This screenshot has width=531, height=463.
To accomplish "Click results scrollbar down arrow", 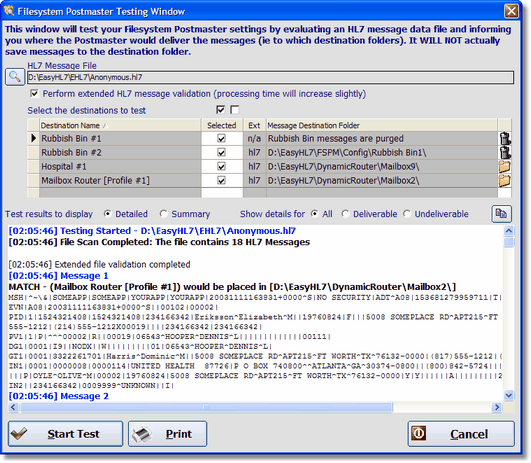I will (x=509, y=395).
